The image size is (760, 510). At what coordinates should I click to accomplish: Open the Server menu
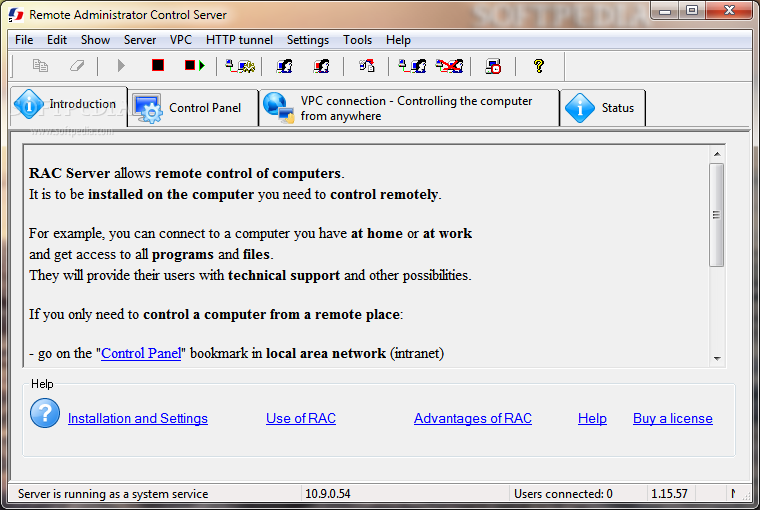pos(140,40)
